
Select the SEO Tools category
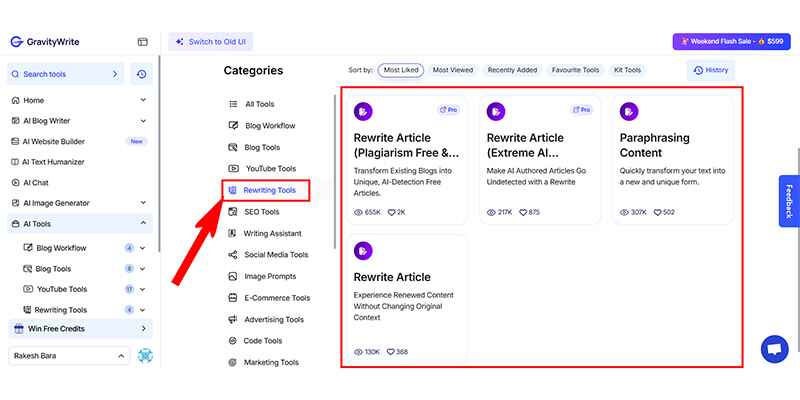coord(254,212)
